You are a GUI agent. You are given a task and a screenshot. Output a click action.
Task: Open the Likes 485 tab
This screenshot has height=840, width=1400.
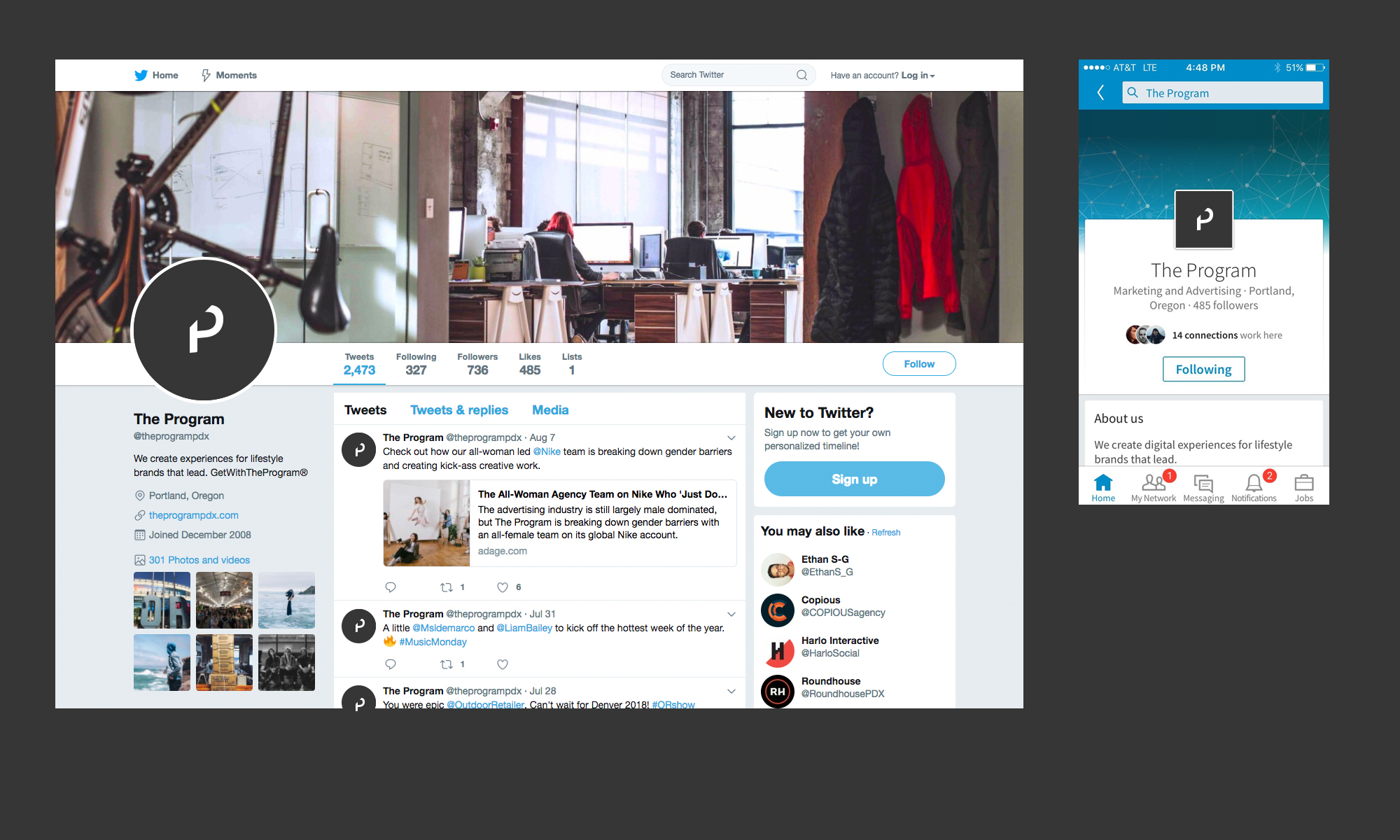coord(530,365)
